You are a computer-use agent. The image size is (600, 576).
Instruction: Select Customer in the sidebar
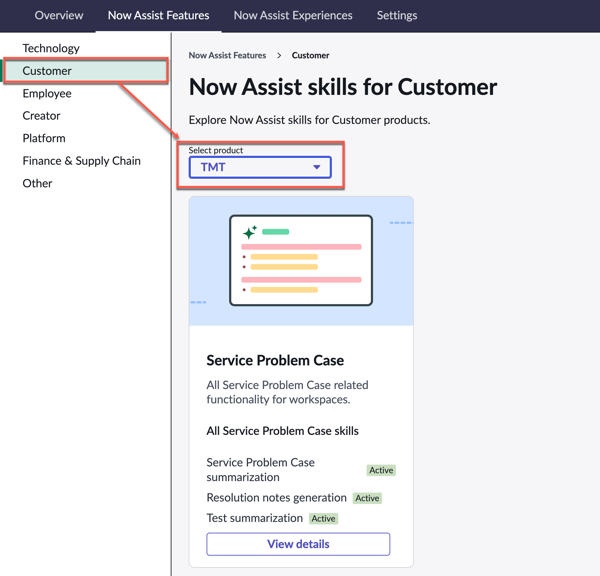(85, 71)
